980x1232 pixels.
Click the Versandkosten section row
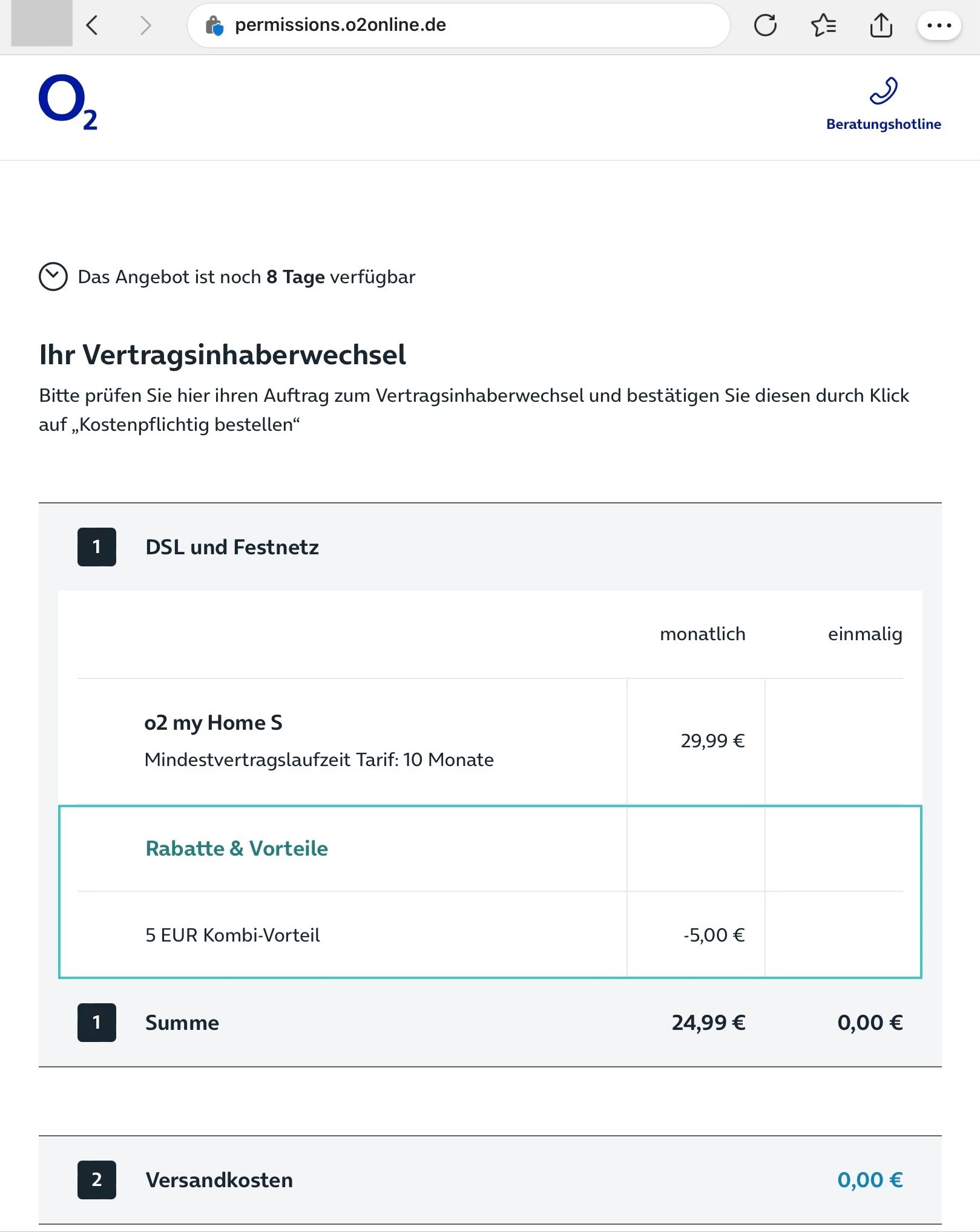click(219, 1180)
